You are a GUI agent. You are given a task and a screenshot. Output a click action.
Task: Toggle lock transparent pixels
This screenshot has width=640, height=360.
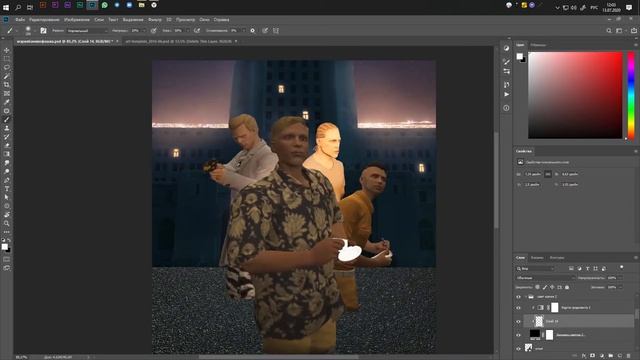click(538, 287)
